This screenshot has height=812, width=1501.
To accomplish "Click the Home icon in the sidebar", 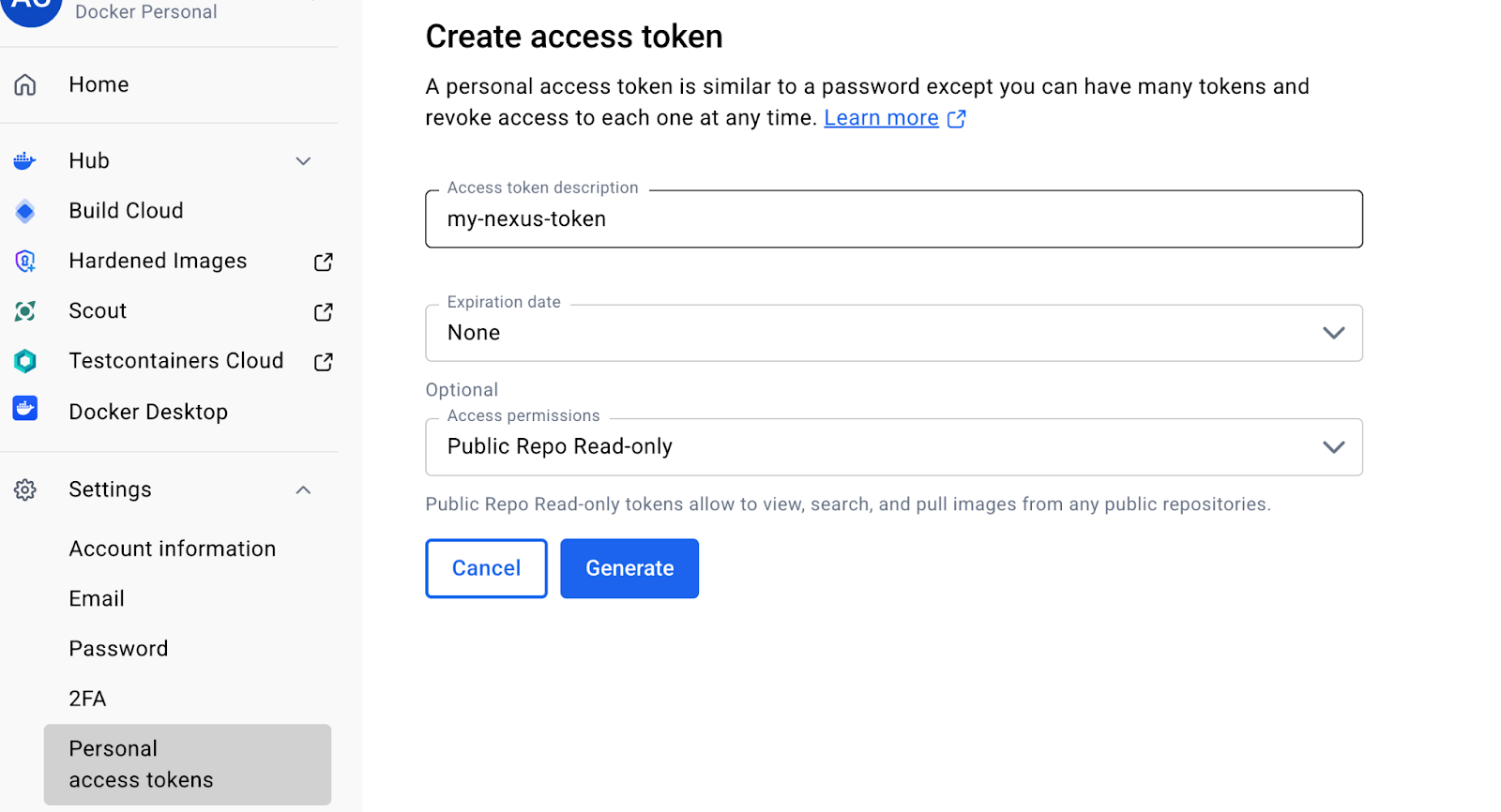I will tap(24, 84).
